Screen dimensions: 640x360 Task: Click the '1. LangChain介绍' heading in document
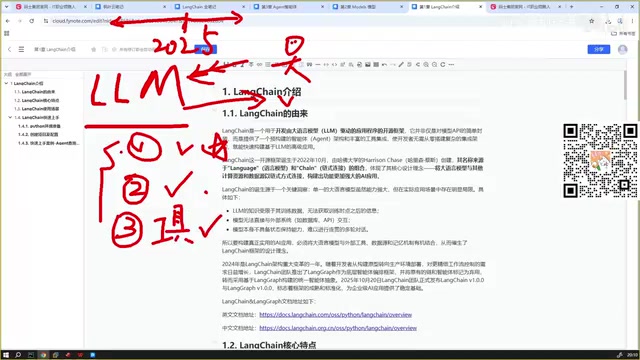[x=262, y=92]
